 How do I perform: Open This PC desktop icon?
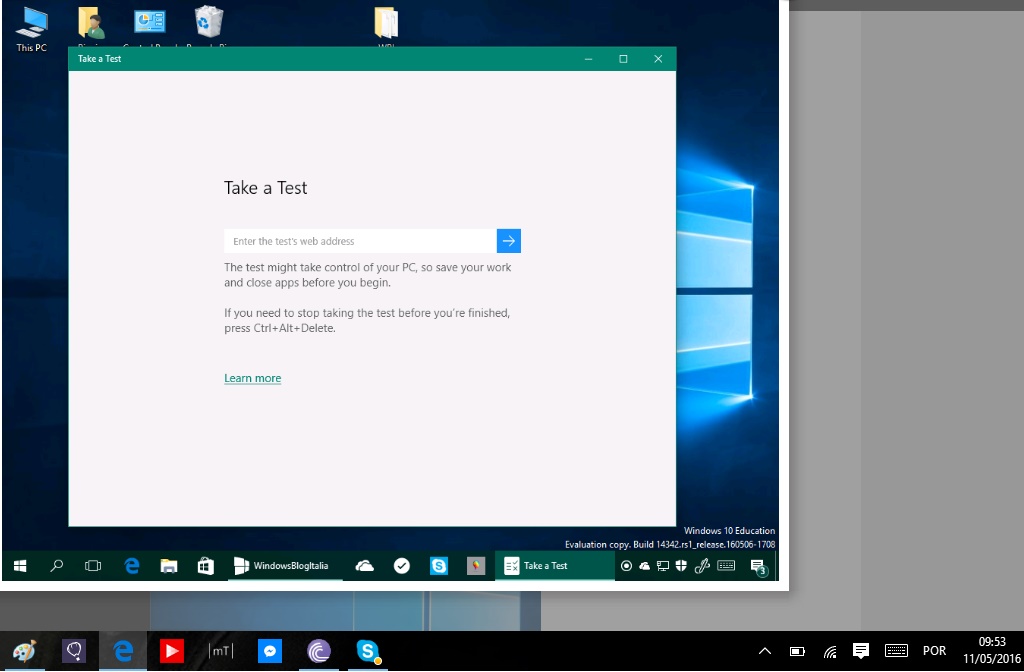tap(31, 26)
